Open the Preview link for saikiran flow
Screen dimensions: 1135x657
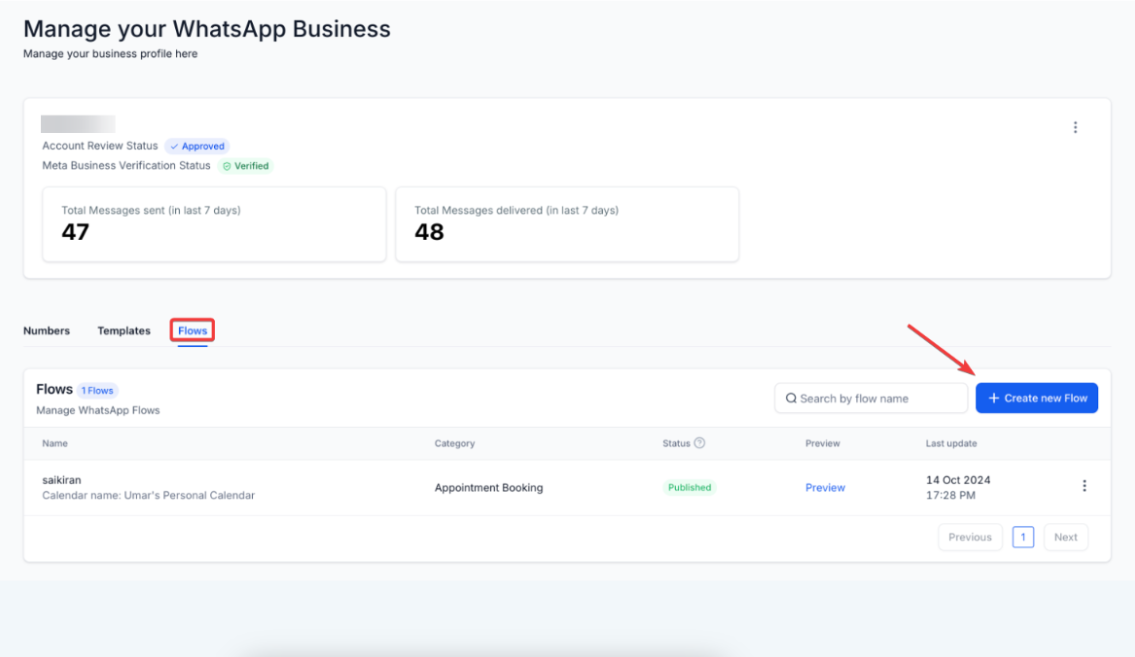point(824,488)
